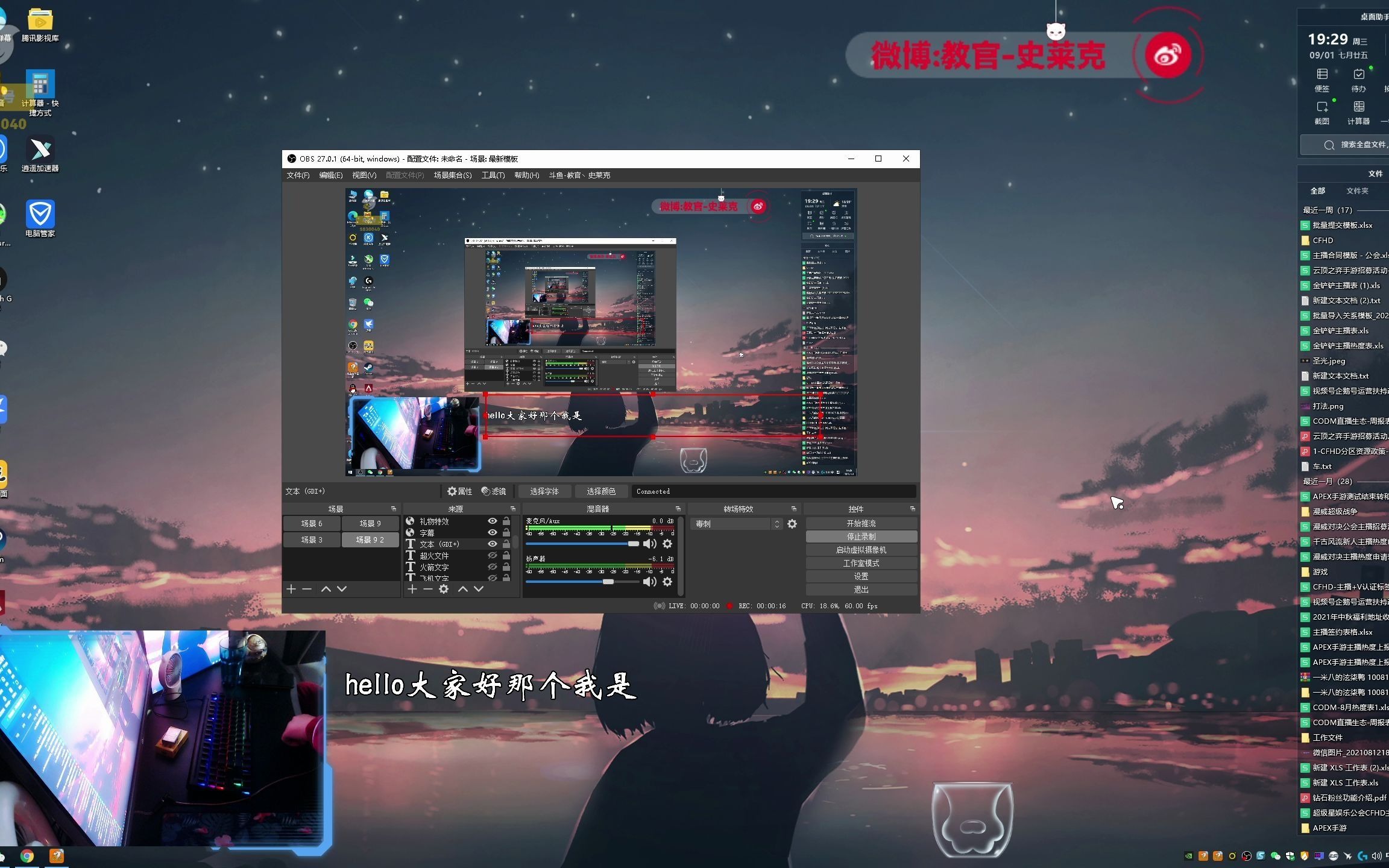The image size is (1389, 868).
Task: Click the 选择字体 button
Action: [x=544, y=491]
